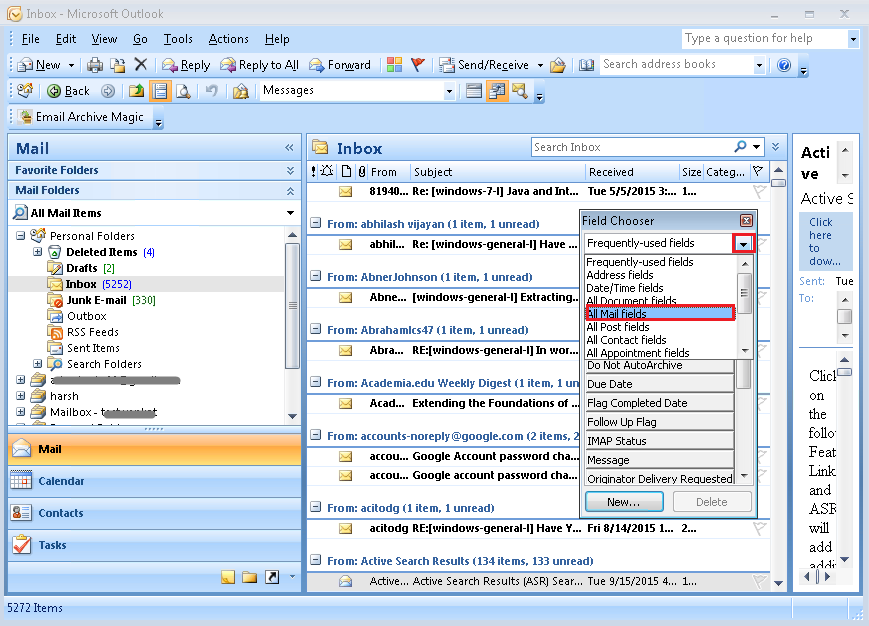Click the Reply icon button
This screenshot has height=626, width=869.
coord(186,65)
